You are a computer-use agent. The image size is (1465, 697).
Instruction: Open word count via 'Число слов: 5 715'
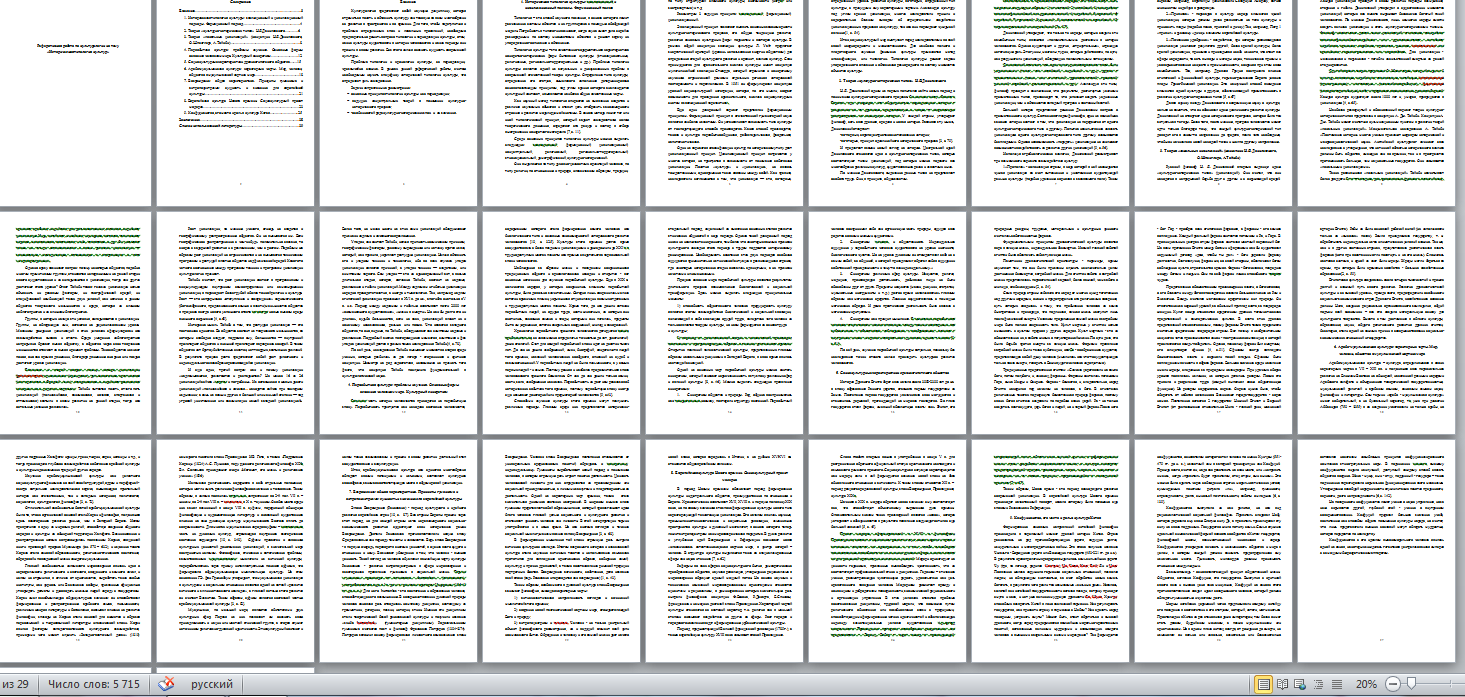coord(96,684)
